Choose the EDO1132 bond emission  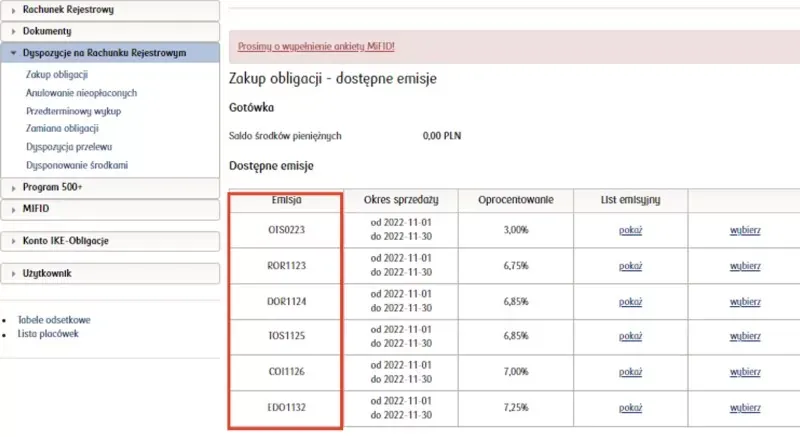(x=746, y=408)
